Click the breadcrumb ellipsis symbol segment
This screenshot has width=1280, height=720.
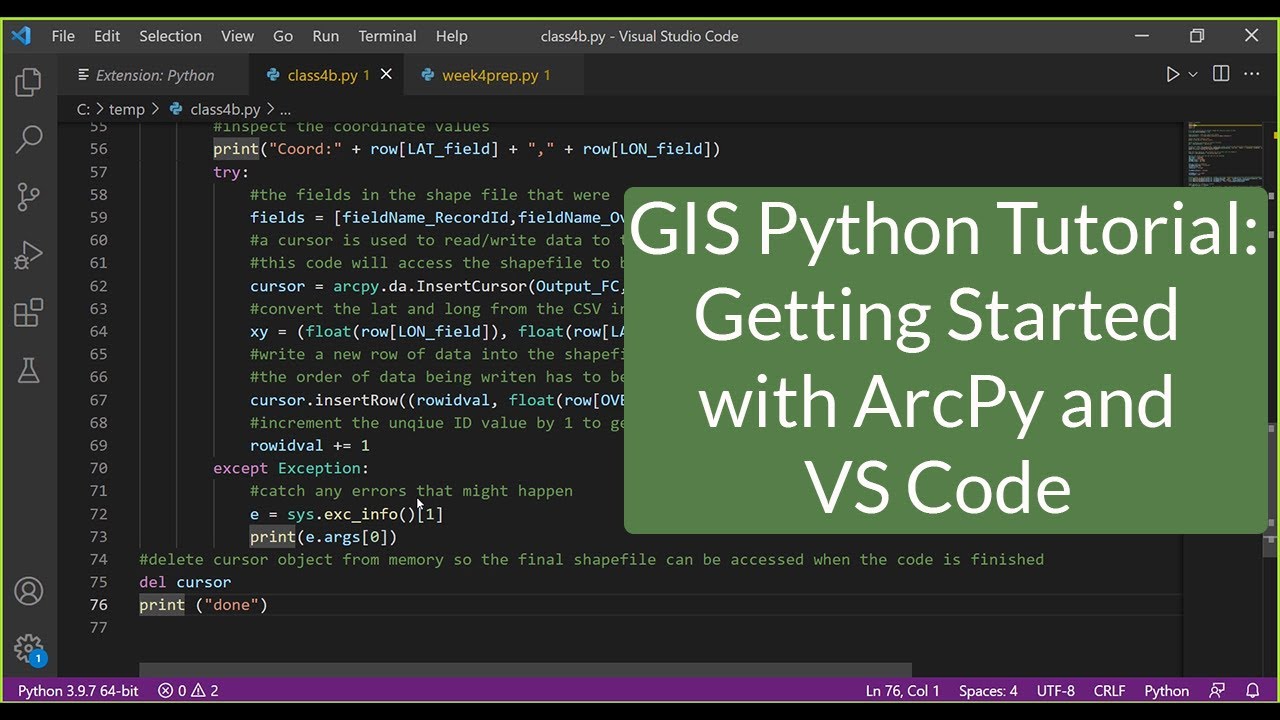click(285, 110)
